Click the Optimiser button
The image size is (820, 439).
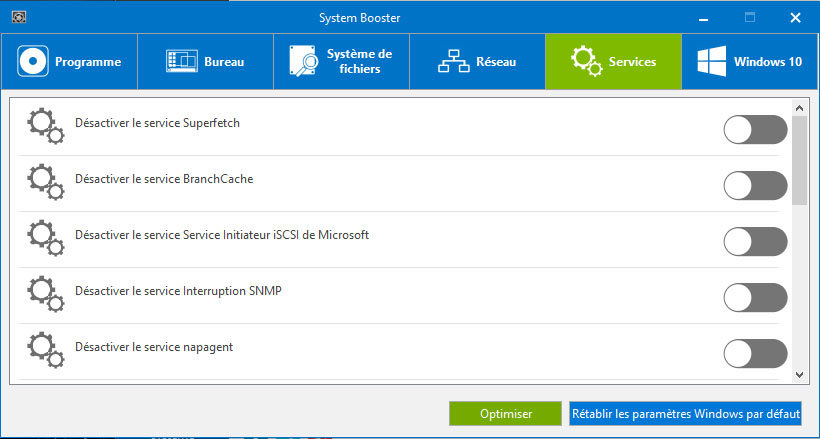pyautogui.click(x=506, y=414)
